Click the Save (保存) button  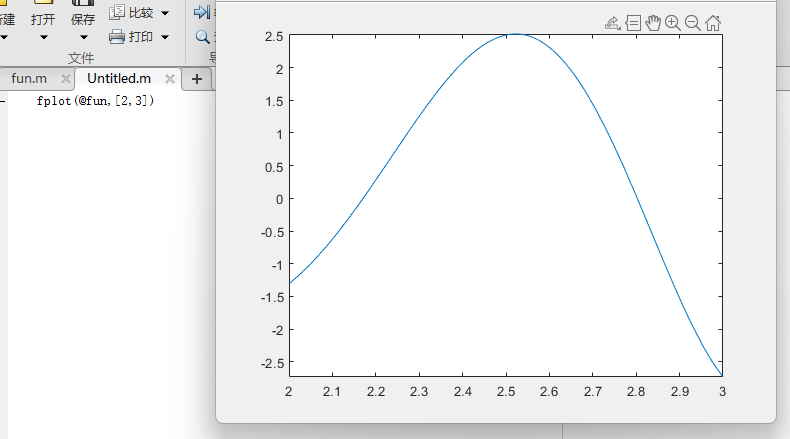(83, 19)
